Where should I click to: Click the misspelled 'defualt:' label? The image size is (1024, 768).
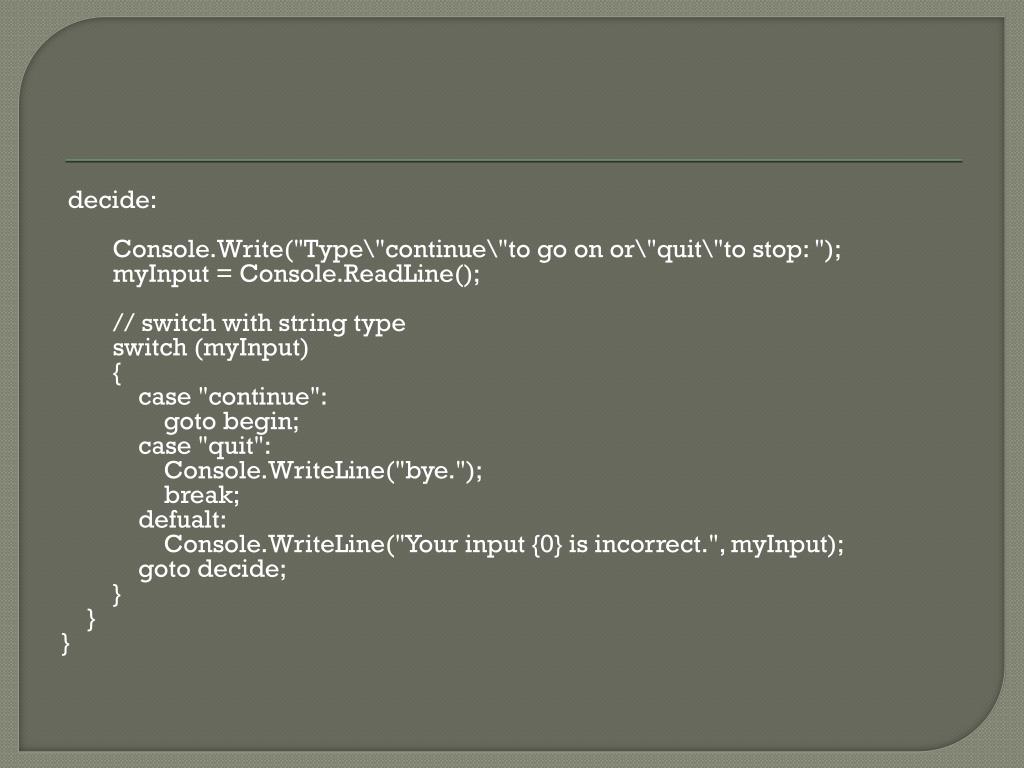point(182,519)
